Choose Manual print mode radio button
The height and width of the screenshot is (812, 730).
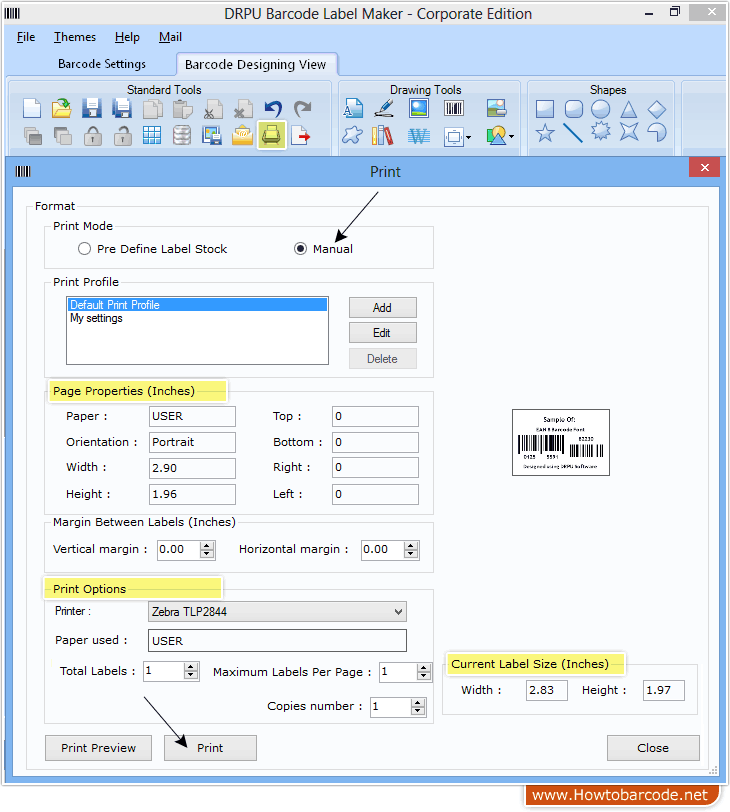pos(300,249)
